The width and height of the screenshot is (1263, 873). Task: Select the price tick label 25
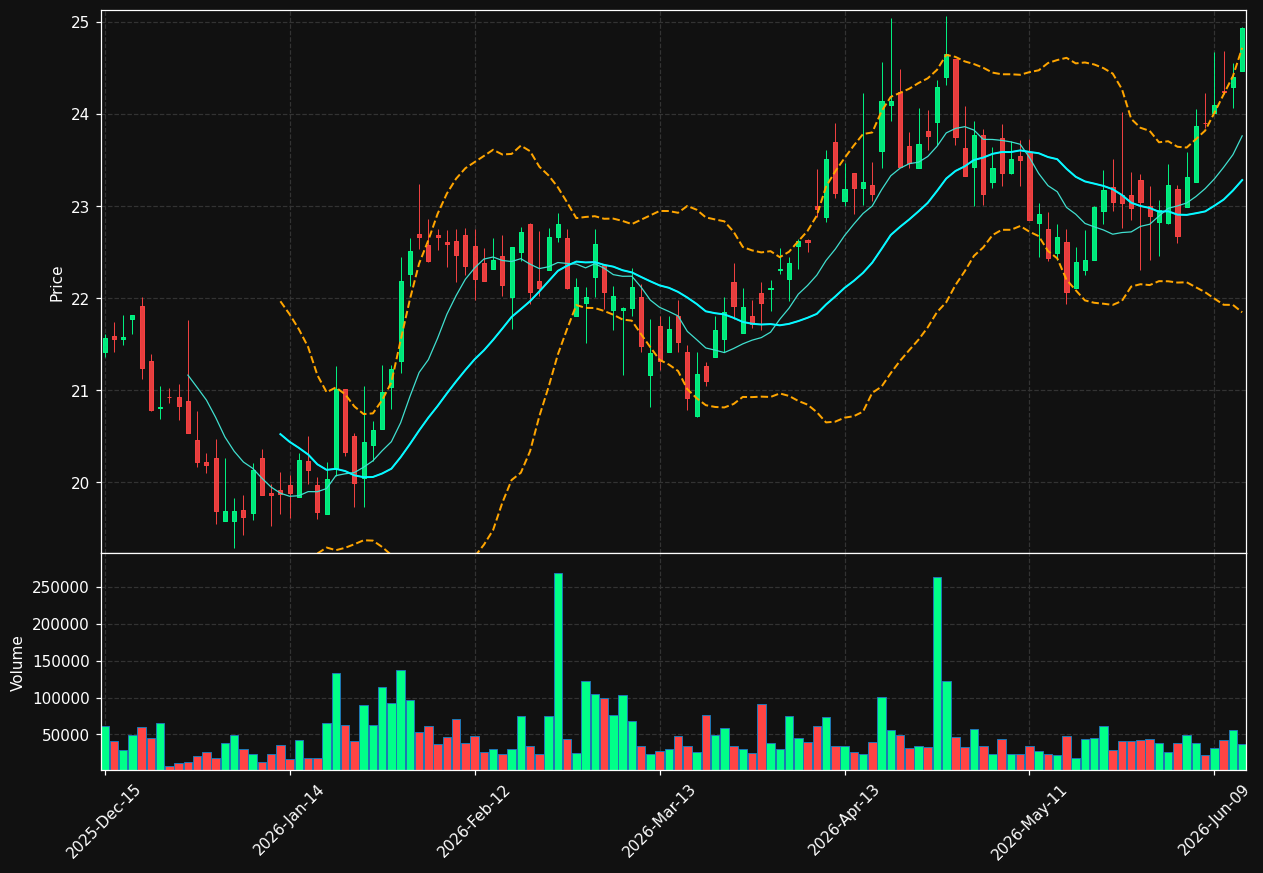pos(80,23)
